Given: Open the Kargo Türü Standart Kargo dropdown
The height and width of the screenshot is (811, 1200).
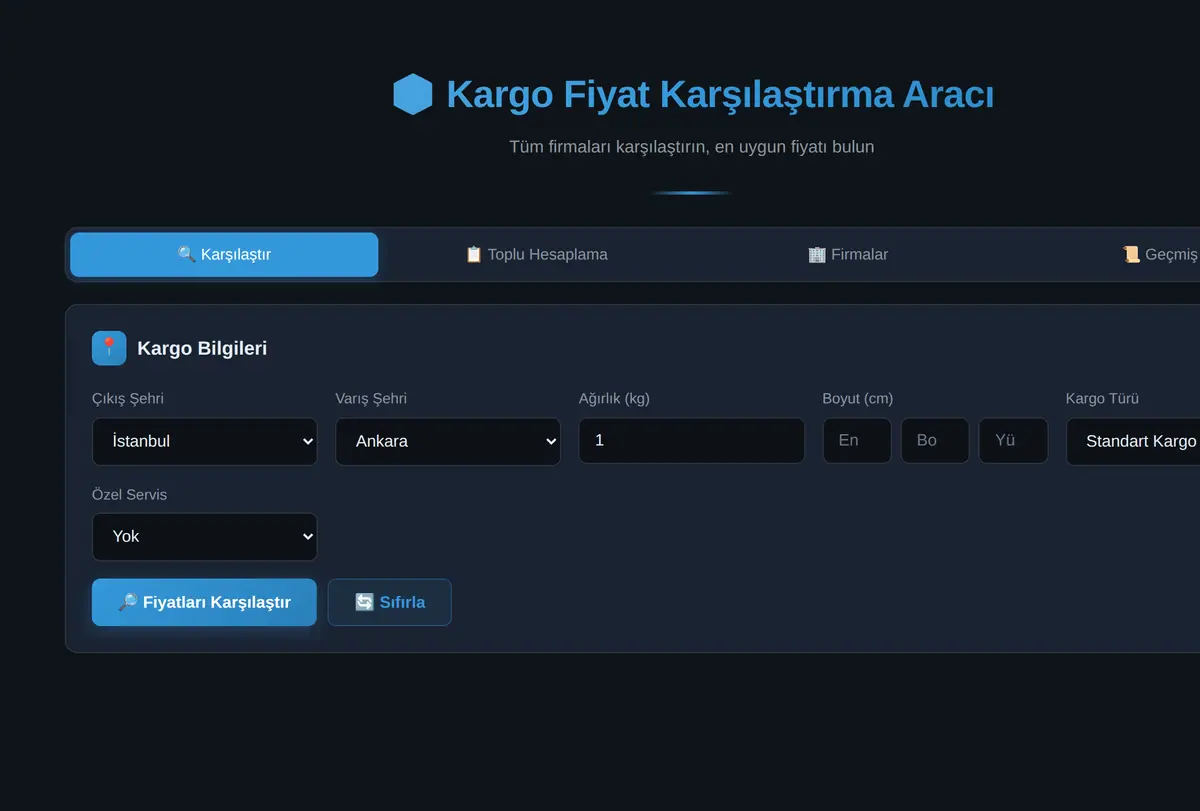Looking at the screenshot, I should pyautogui.click(x=1133, y=441).
